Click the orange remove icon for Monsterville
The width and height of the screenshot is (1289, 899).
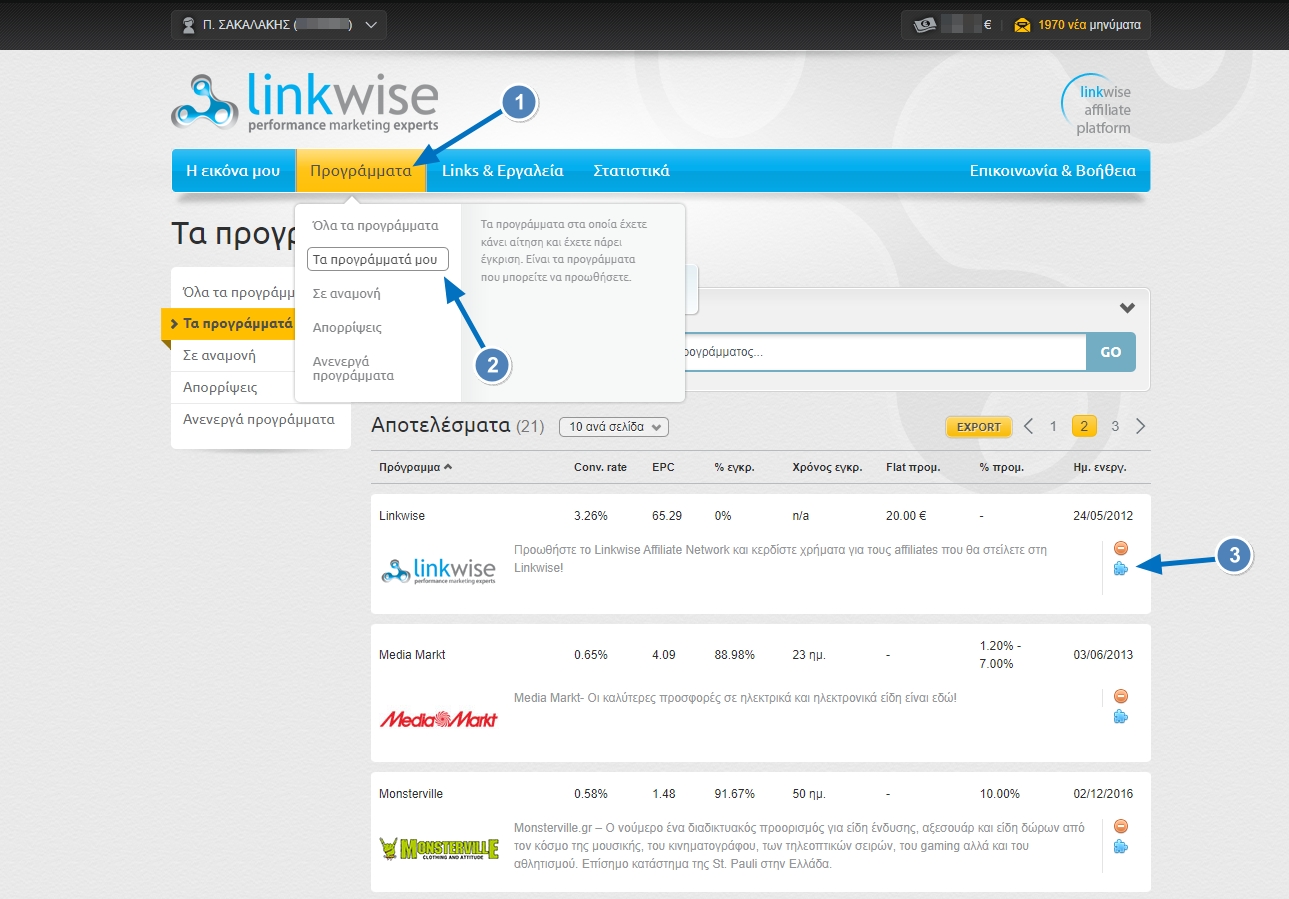coord(1120,826)
